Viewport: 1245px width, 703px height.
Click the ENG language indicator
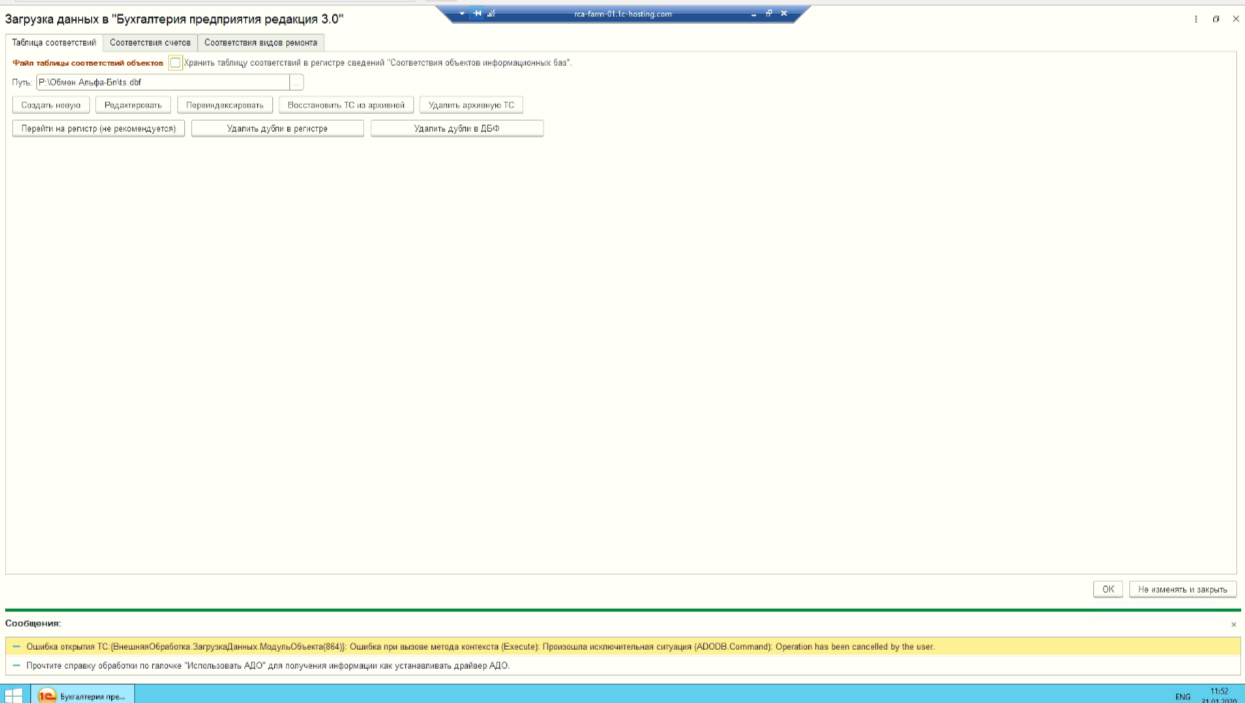[1183, 696]
